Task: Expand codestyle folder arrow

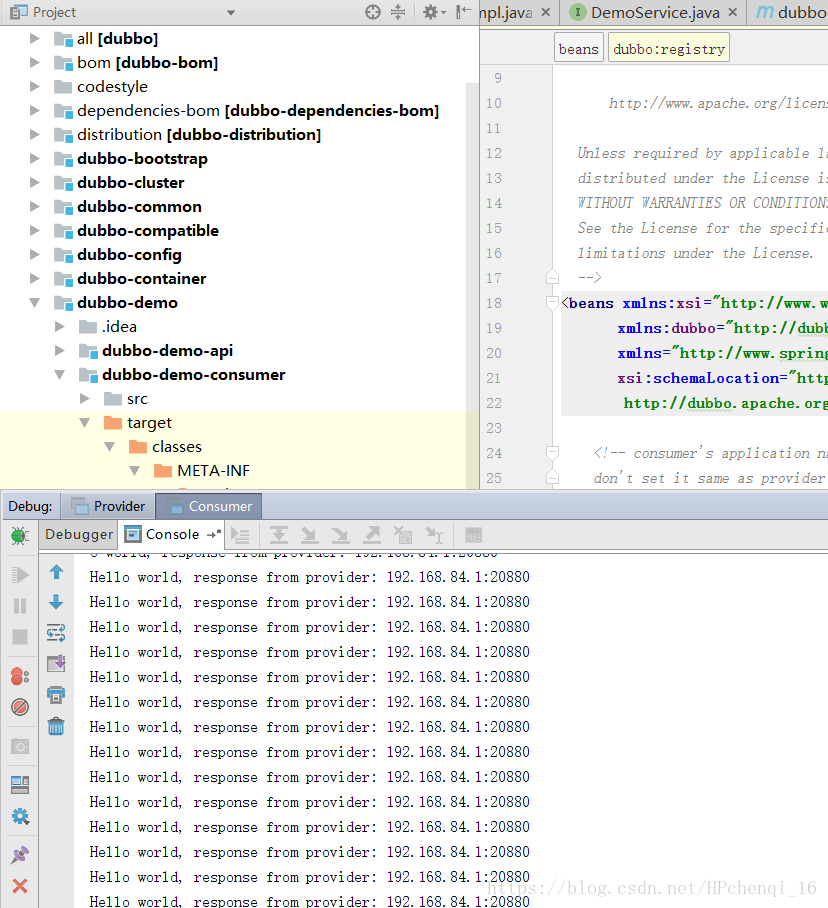Action: click(x=35, y=86)
